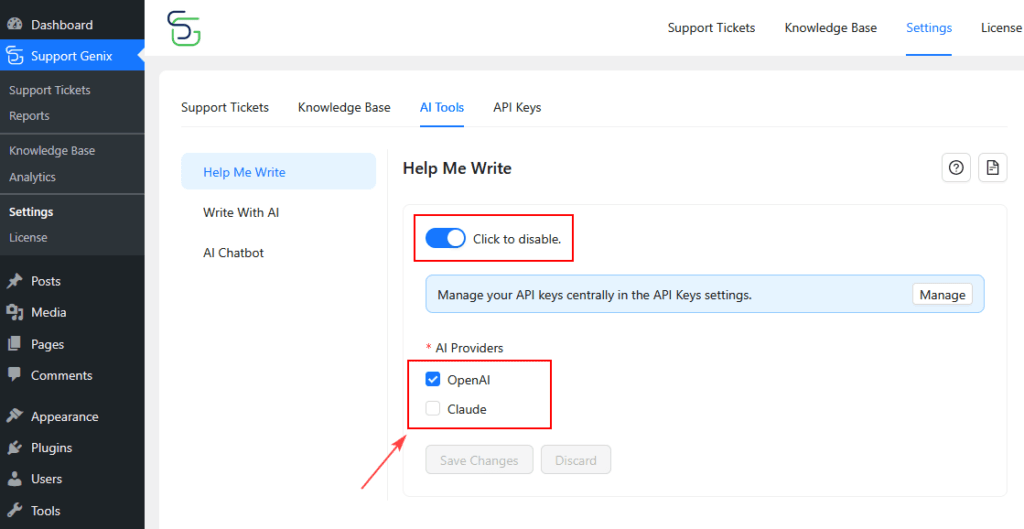The image size is (1024, 529).
Task: Enable the Claude provider checkbox
Action: pyautogui.click(x=432, y=409)
